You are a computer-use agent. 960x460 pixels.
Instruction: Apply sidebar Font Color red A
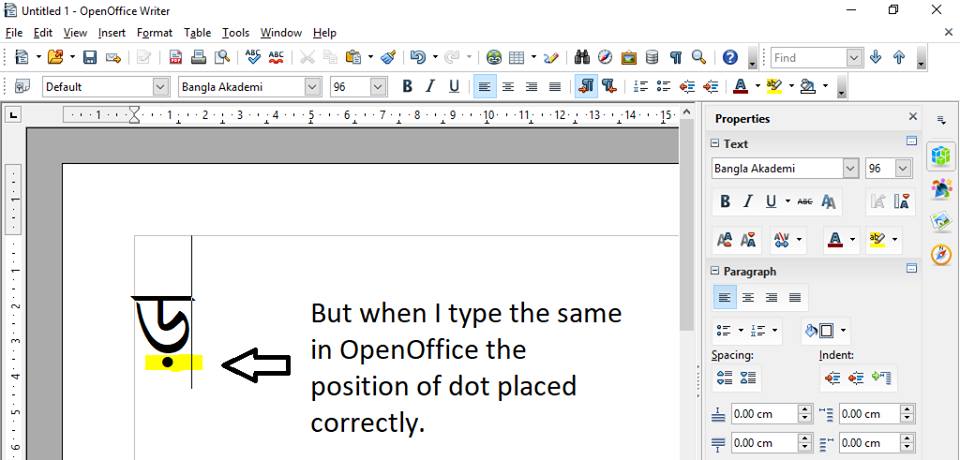click(834, 239)
